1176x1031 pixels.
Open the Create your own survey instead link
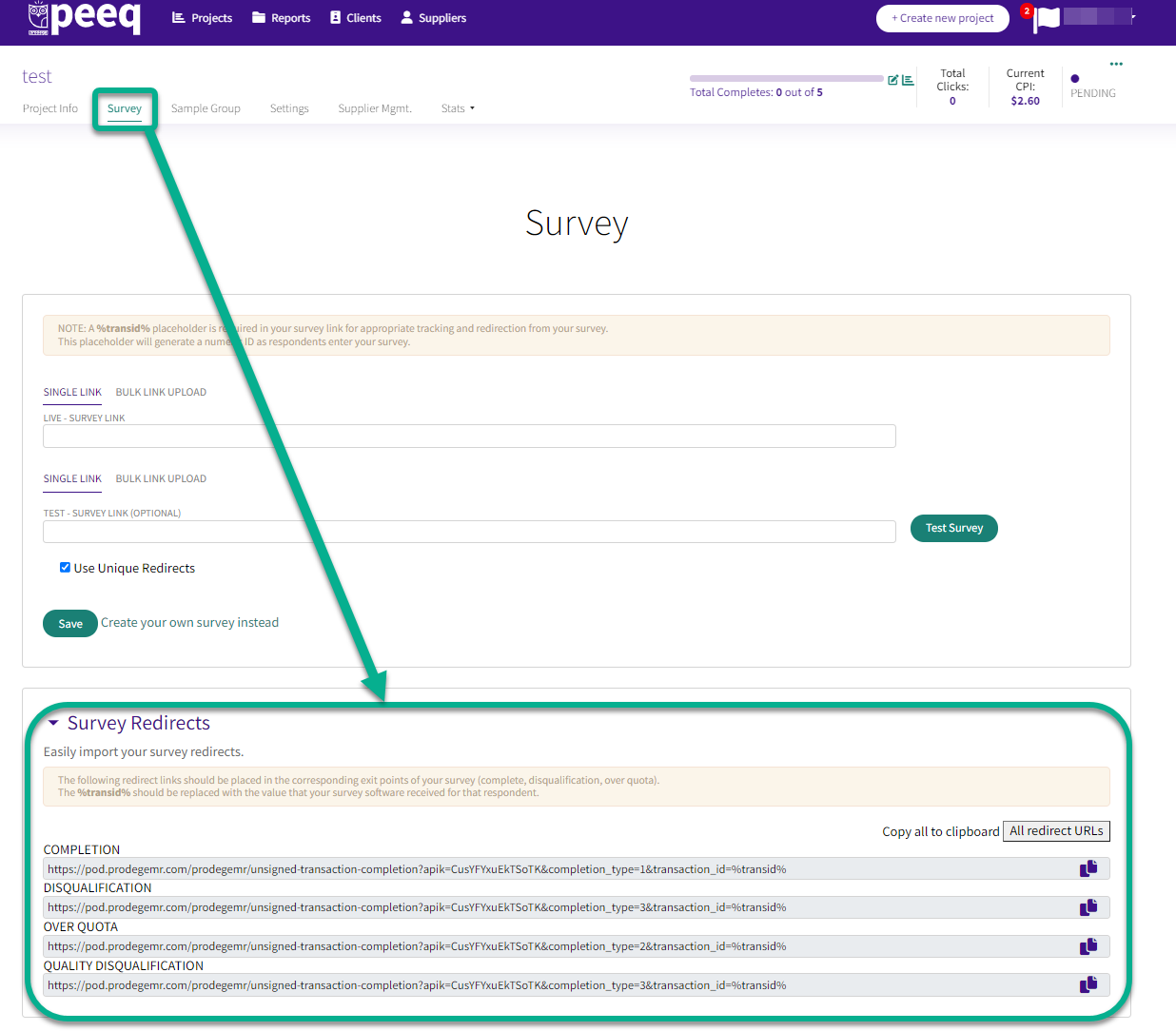[189, 621]
